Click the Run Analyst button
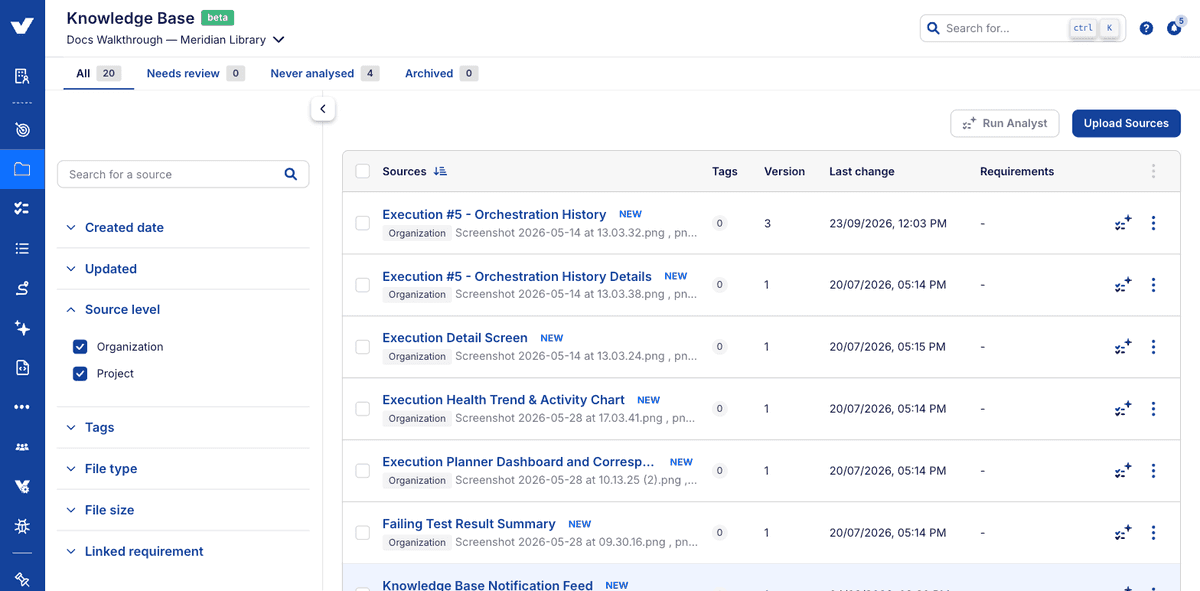The width and height of the screenshot is (1200, 591). click(1005, 123)
